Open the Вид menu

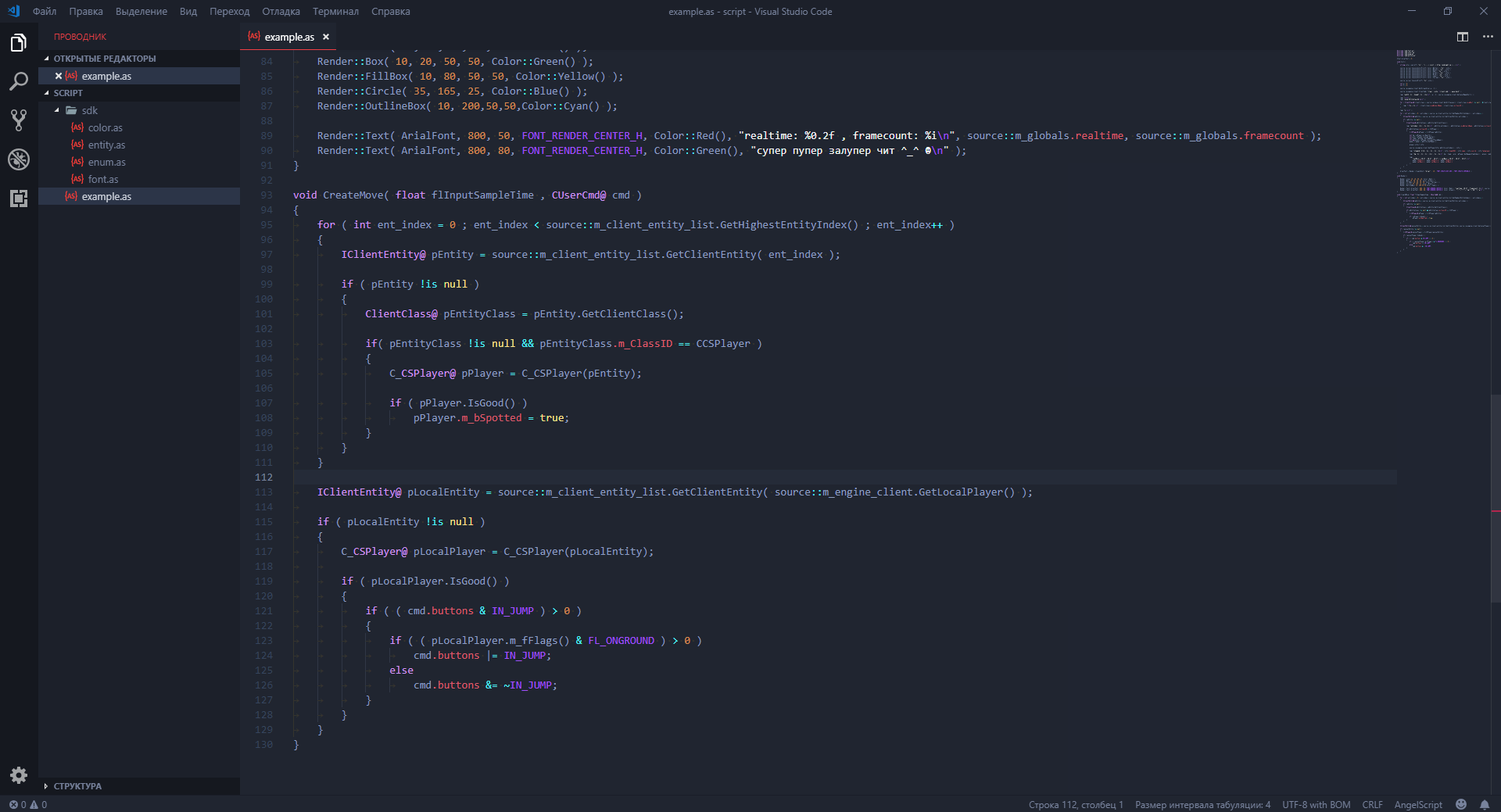coord(188,11)
